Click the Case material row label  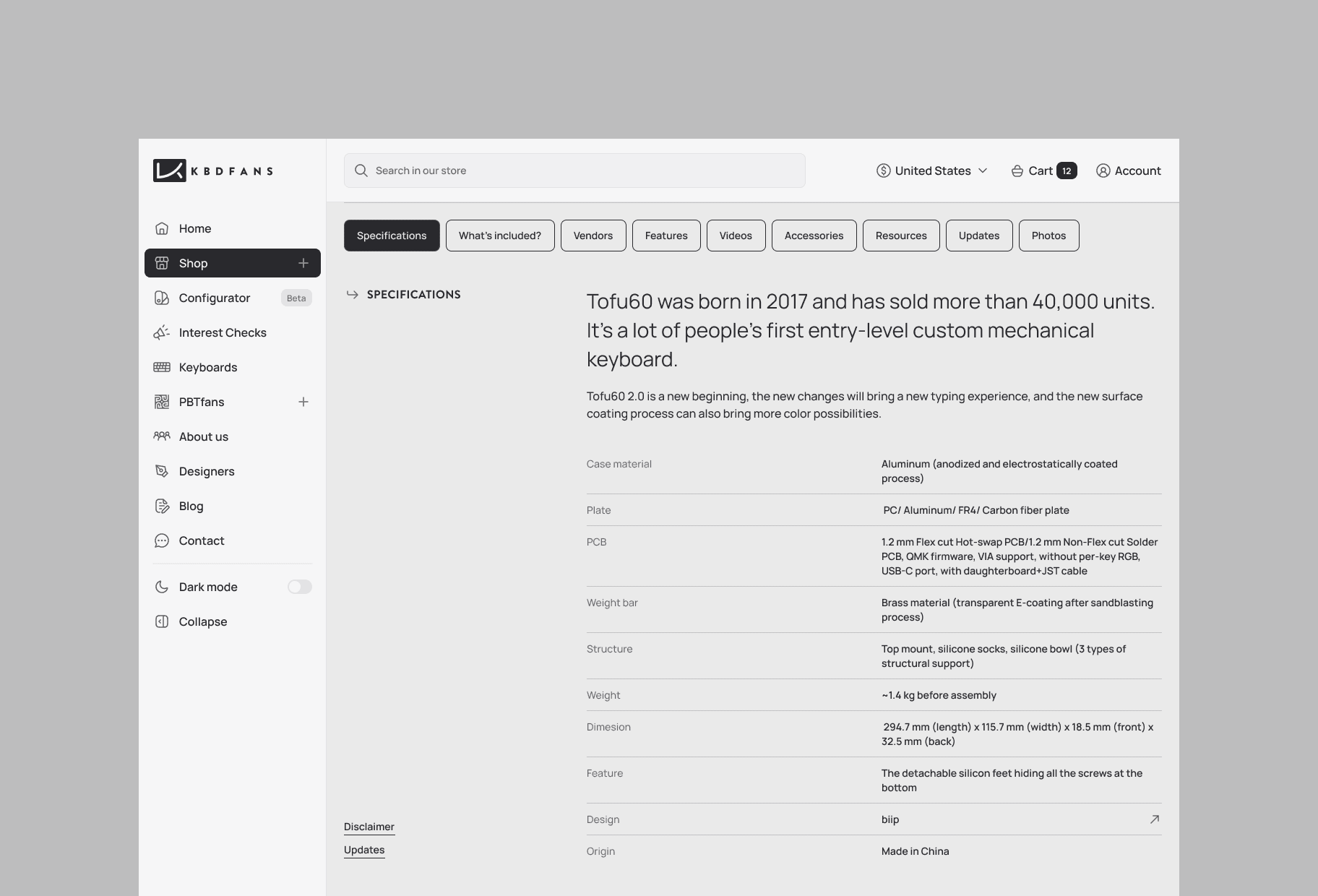point(619,464)
